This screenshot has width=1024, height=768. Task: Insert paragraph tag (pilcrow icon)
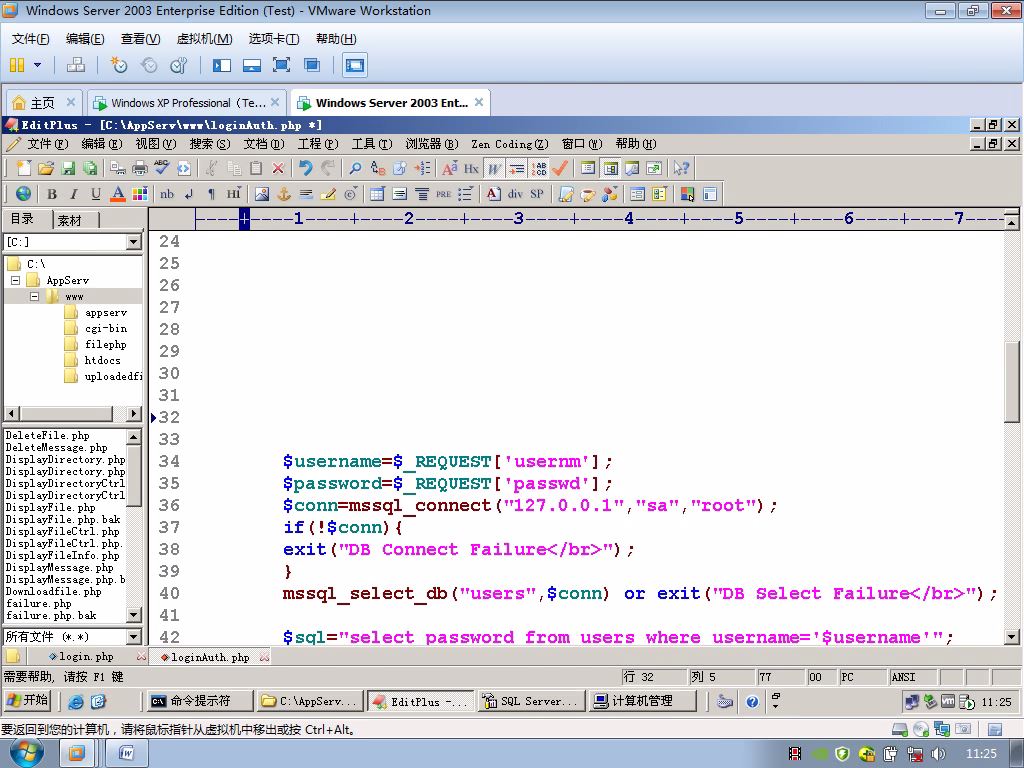click(x=211, y=194)
